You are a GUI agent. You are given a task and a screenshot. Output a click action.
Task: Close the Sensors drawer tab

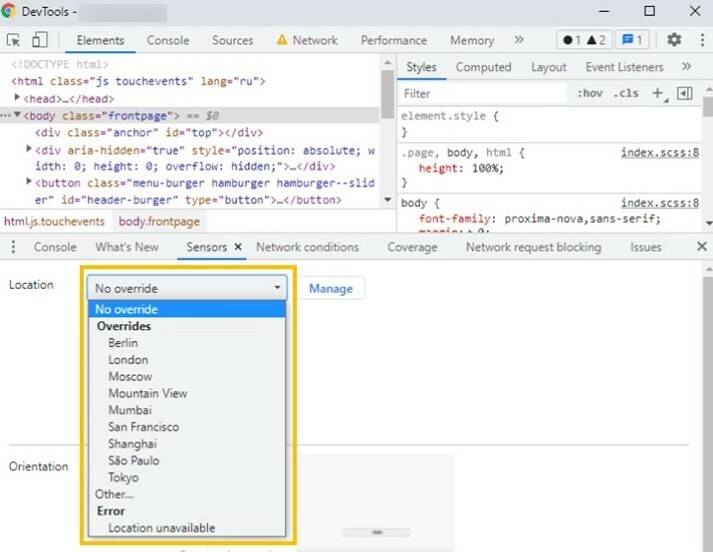(238, 247)
